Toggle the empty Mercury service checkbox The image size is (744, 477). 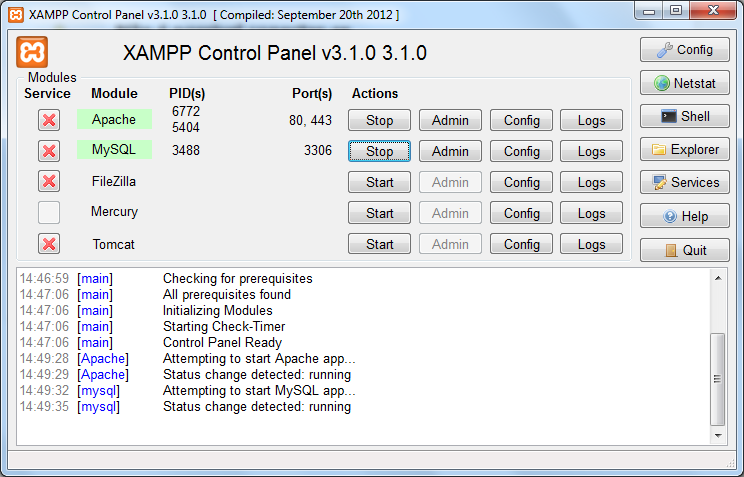(49, 212)
